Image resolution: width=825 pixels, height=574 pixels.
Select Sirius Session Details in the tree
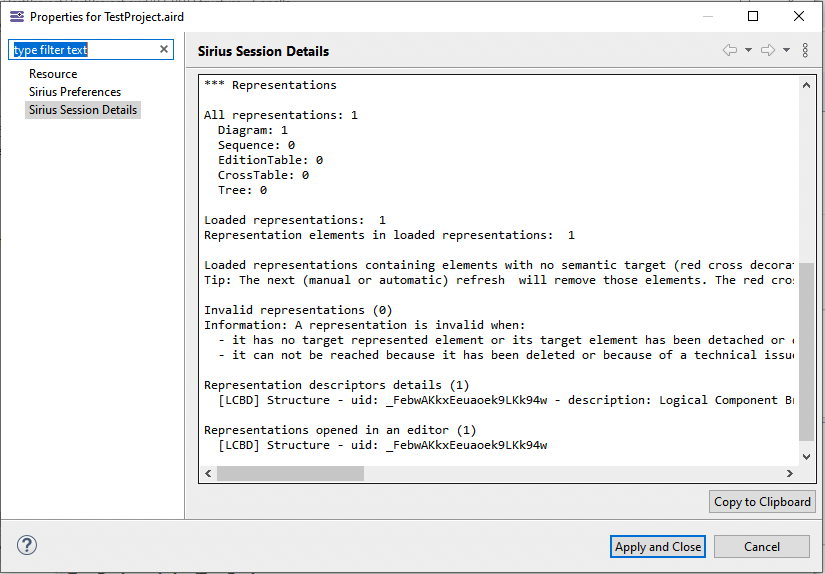click(x=83, y=110)
